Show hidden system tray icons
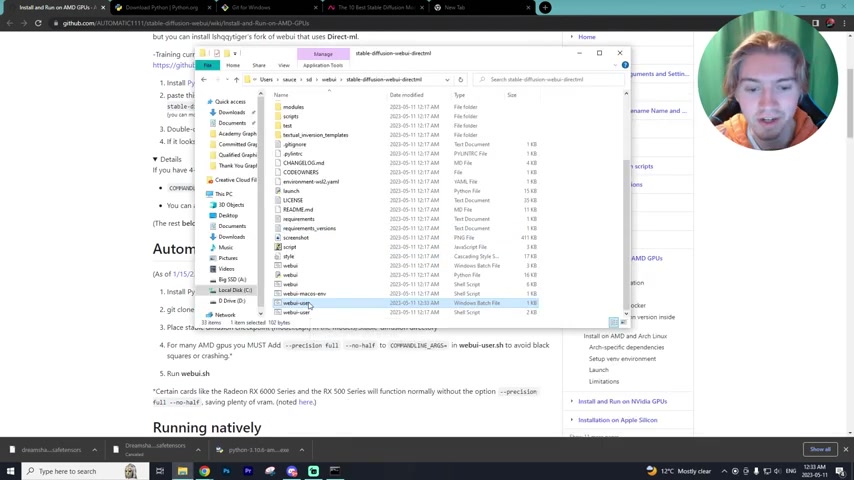Viewport: 854px width, 480px height. [724, 471]
